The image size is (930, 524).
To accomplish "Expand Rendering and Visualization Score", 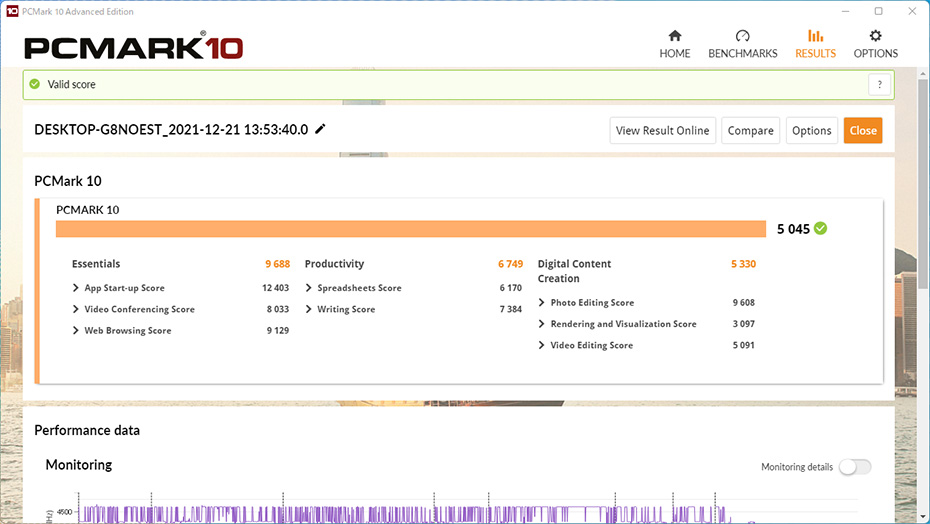I will (x=542, y=324).
